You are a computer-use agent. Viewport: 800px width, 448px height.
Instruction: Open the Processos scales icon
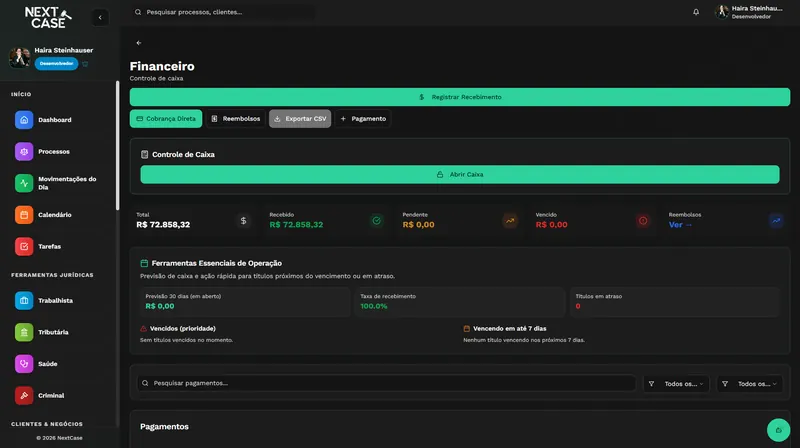point(24,152)
